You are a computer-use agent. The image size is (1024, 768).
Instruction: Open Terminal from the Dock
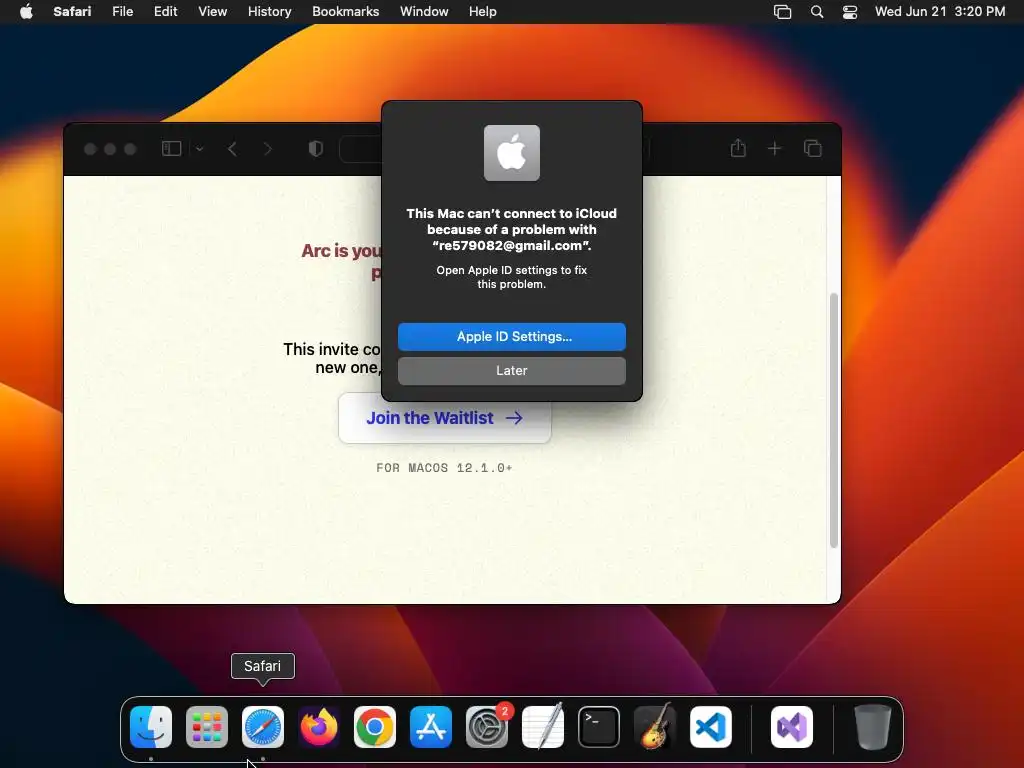[x=599, y=727]
